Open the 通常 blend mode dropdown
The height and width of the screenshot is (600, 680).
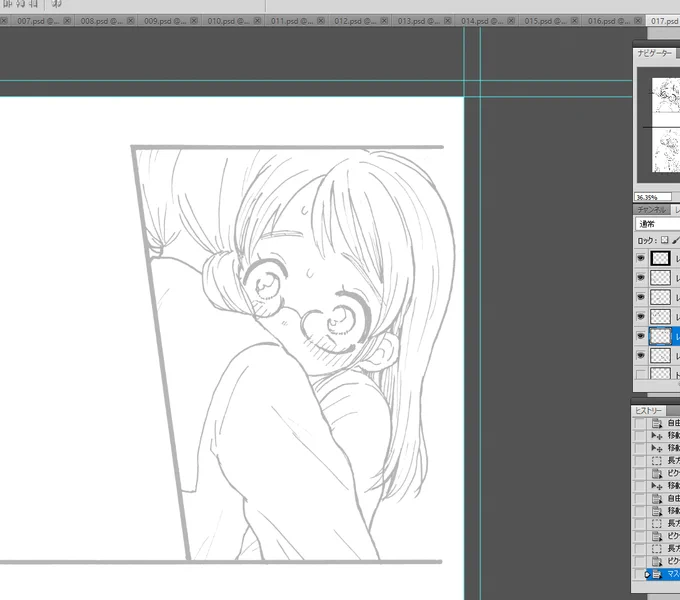tap(657, 224)
